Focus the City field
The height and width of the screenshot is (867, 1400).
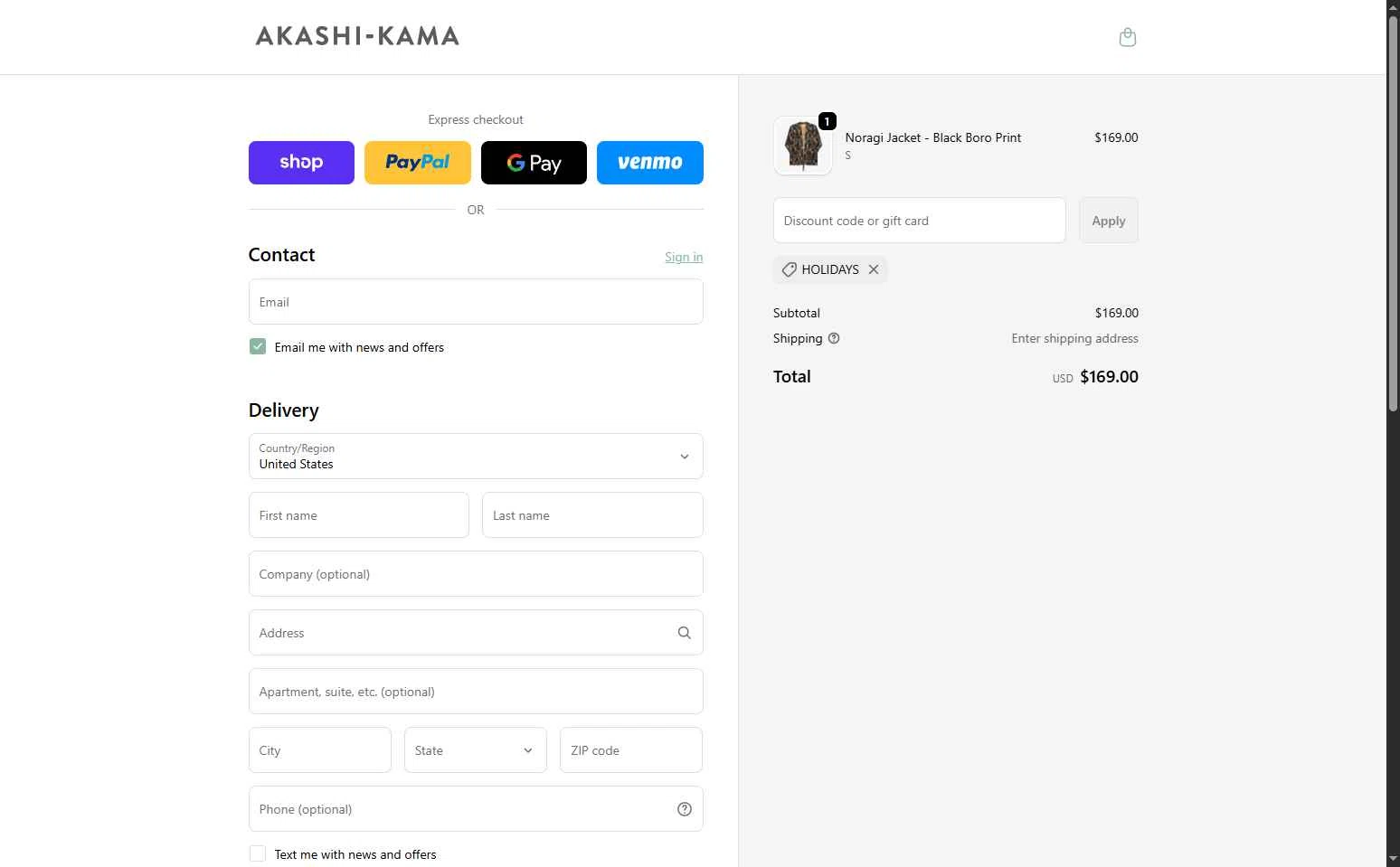[x=319, y=750]
